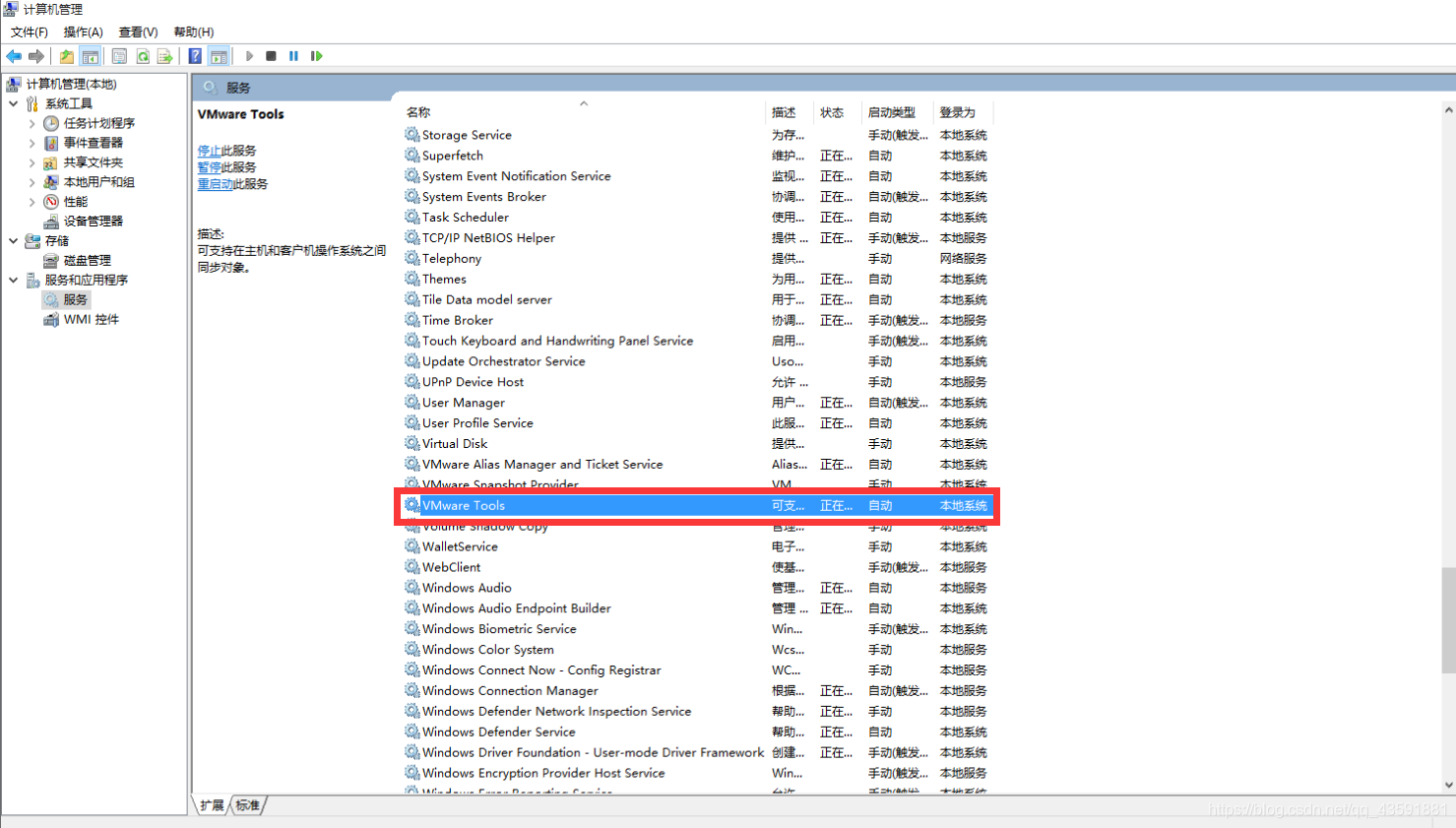Click the blue Help question mark icon
1456x828 pixels.
click(195, 56)
